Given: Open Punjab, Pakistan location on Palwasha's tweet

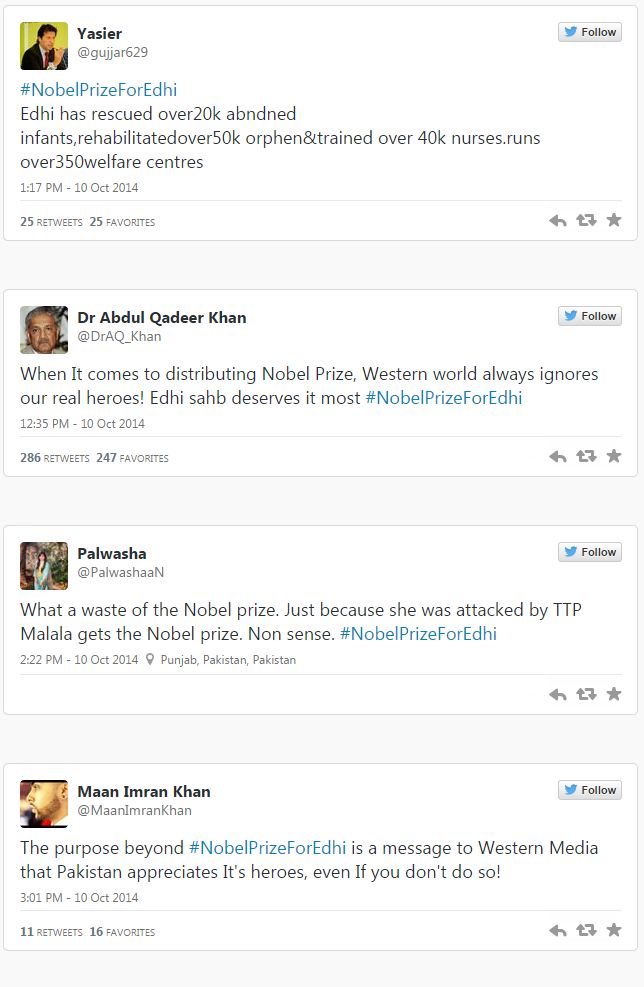Looking at the screenshot, I should coord(227,660).
